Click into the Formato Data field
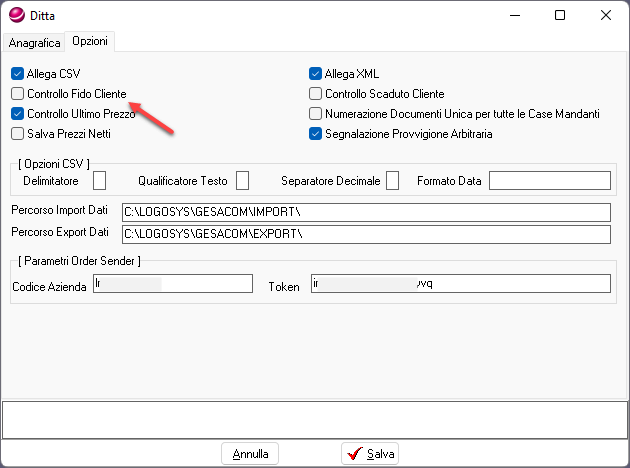Image resolution: width=630 pixels, height=468 pixels. point(549,180)
